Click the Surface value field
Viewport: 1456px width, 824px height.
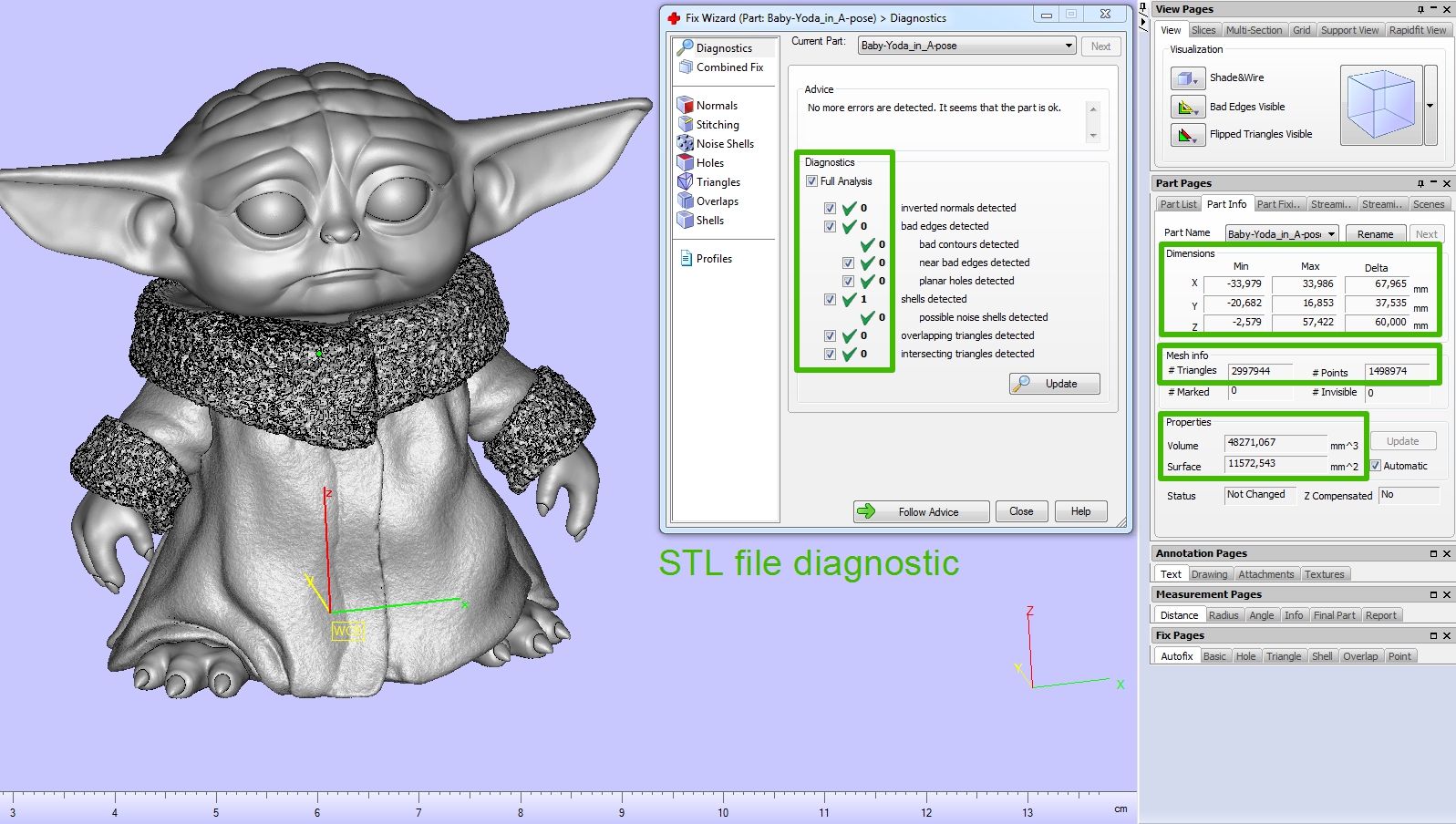[x=1275, y=464]
